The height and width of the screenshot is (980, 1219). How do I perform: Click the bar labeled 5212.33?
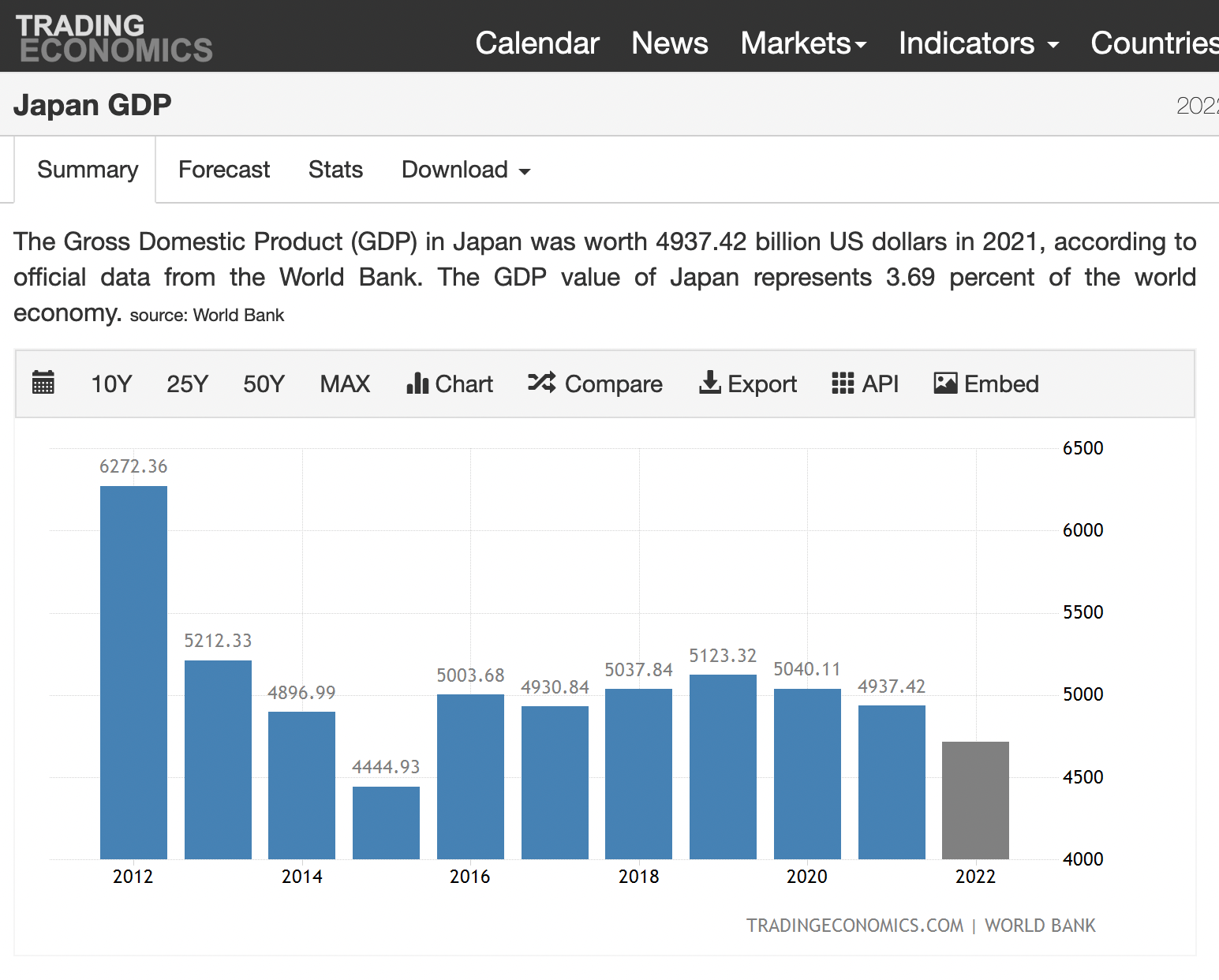(x=218, y=760)
